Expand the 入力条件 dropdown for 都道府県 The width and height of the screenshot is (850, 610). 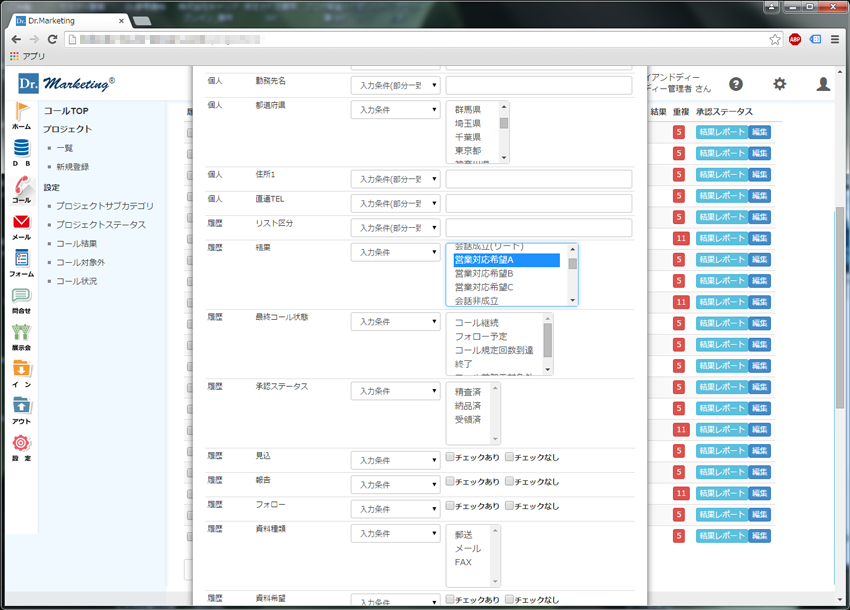pos(395,109)
